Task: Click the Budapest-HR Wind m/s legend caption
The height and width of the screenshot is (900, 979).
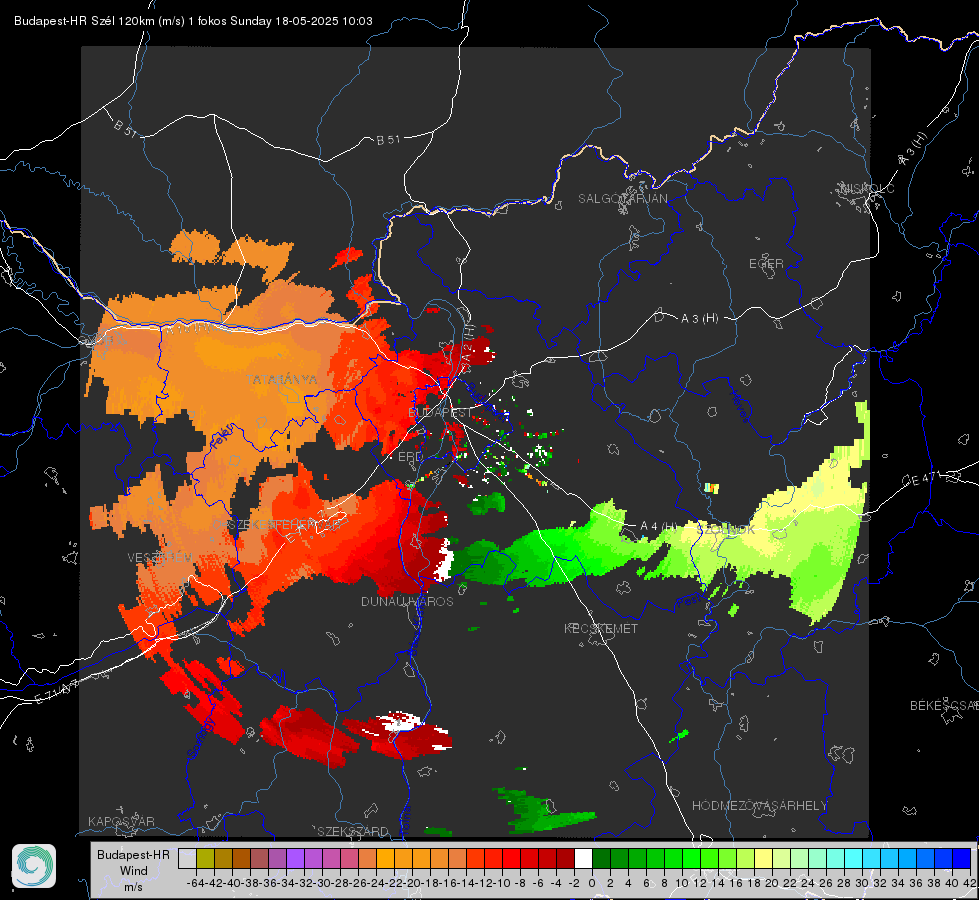Action: pyautogui.click(x=133, y=871)
